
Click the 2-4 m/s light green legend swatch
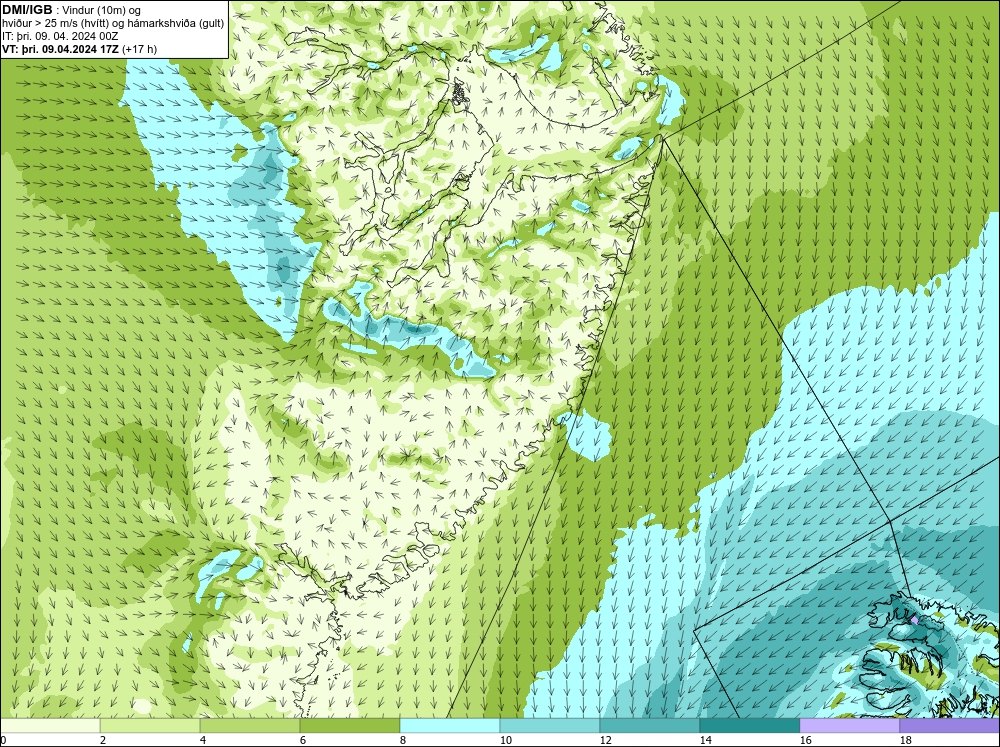(150, 725)
